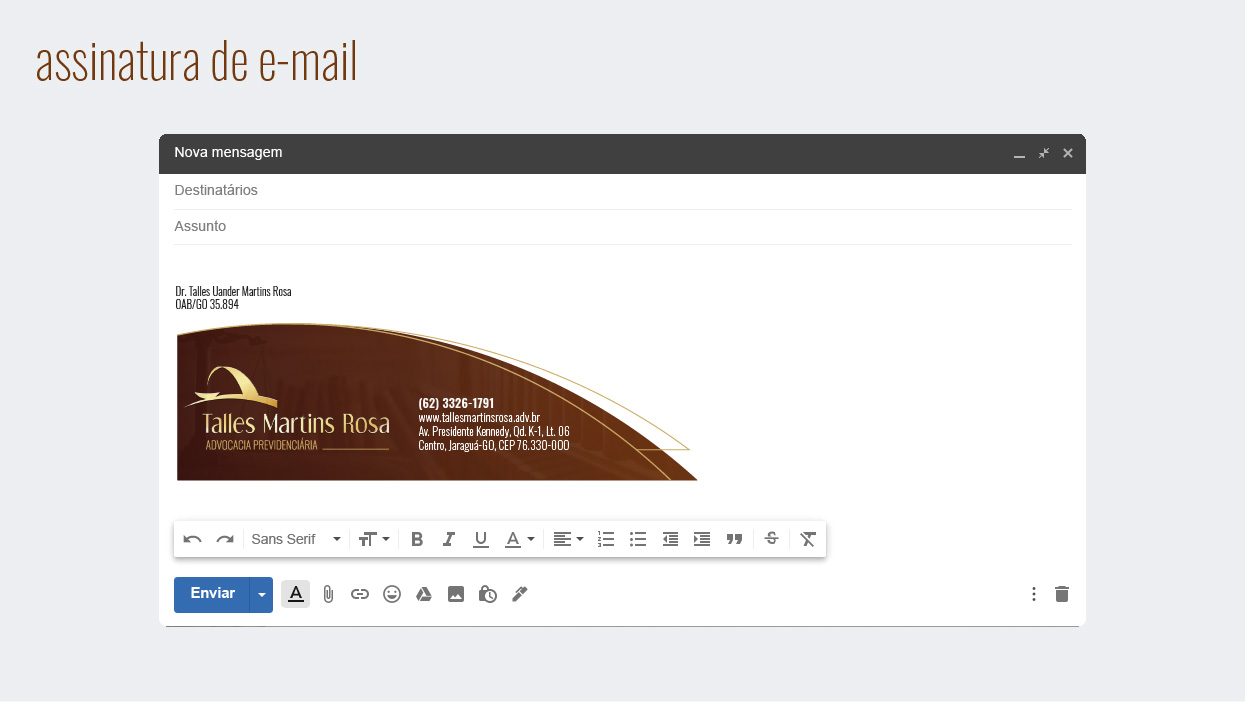Screen dimensions: 1245x702
Task: Insert a bulleted list
Action: click(x=638, y=539)
